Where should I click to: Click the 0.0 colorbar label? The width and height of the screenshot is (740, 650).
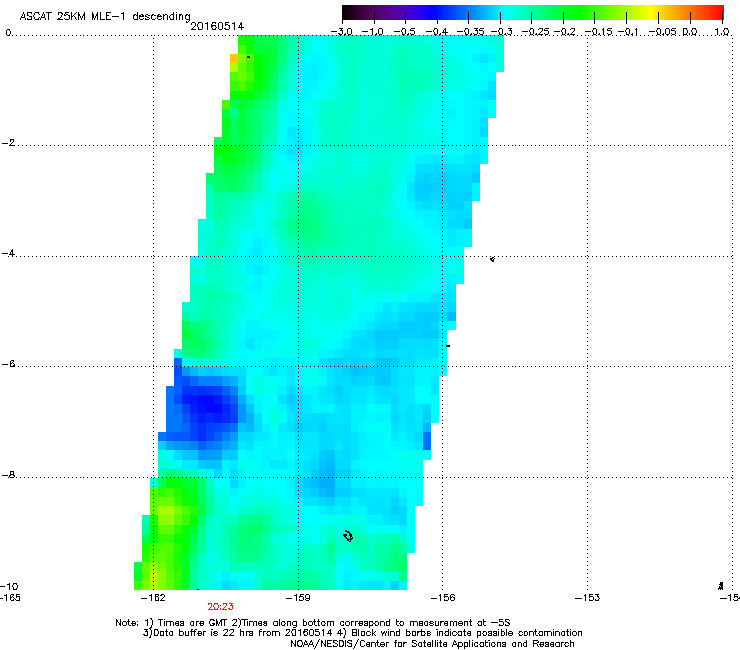point(690,32)
